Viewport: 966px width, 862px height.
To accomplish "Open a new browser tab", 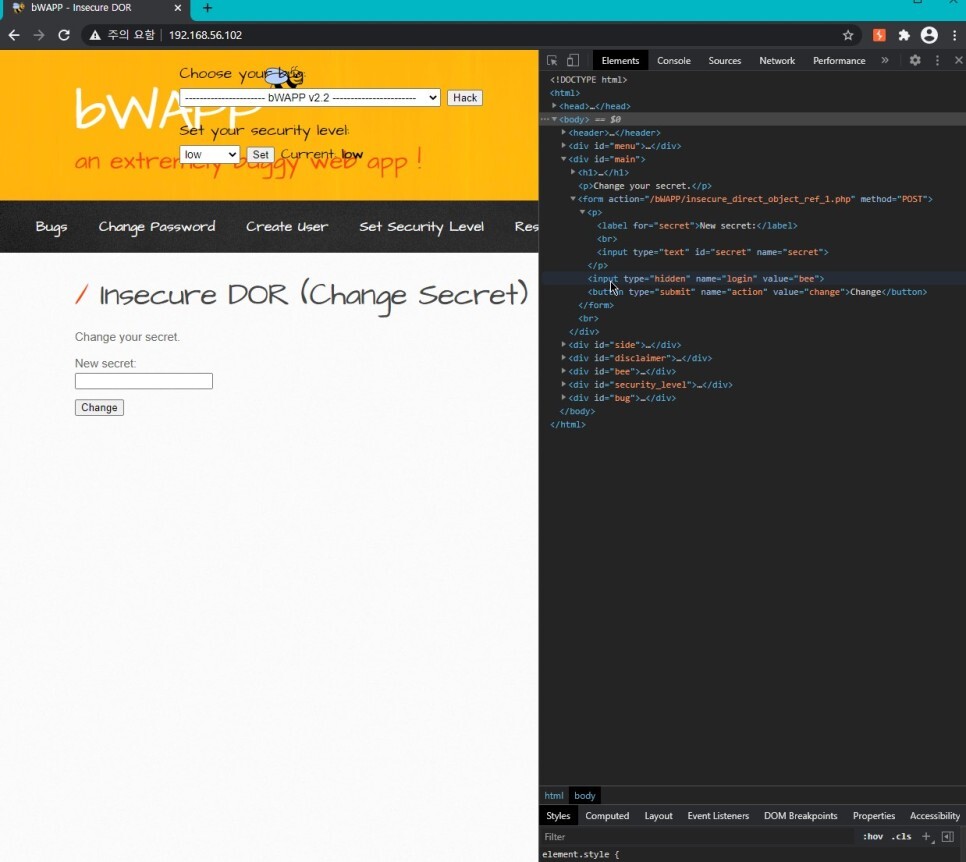I will 208,8.
